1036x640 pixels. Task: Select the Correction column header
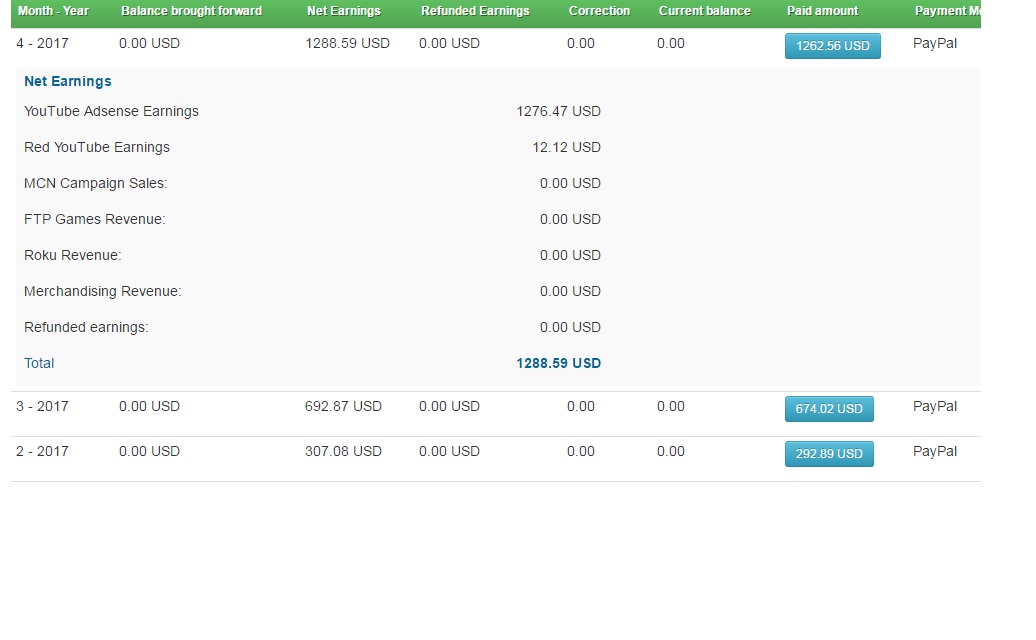tap(599, 11)
